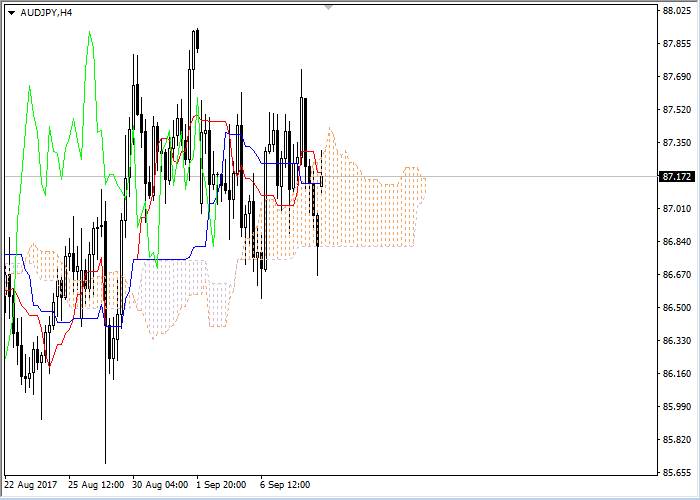The width and height of the screenshot is (700, 500).
Task: Click the 1 Sep 20:00 time label
Action: 221,485
